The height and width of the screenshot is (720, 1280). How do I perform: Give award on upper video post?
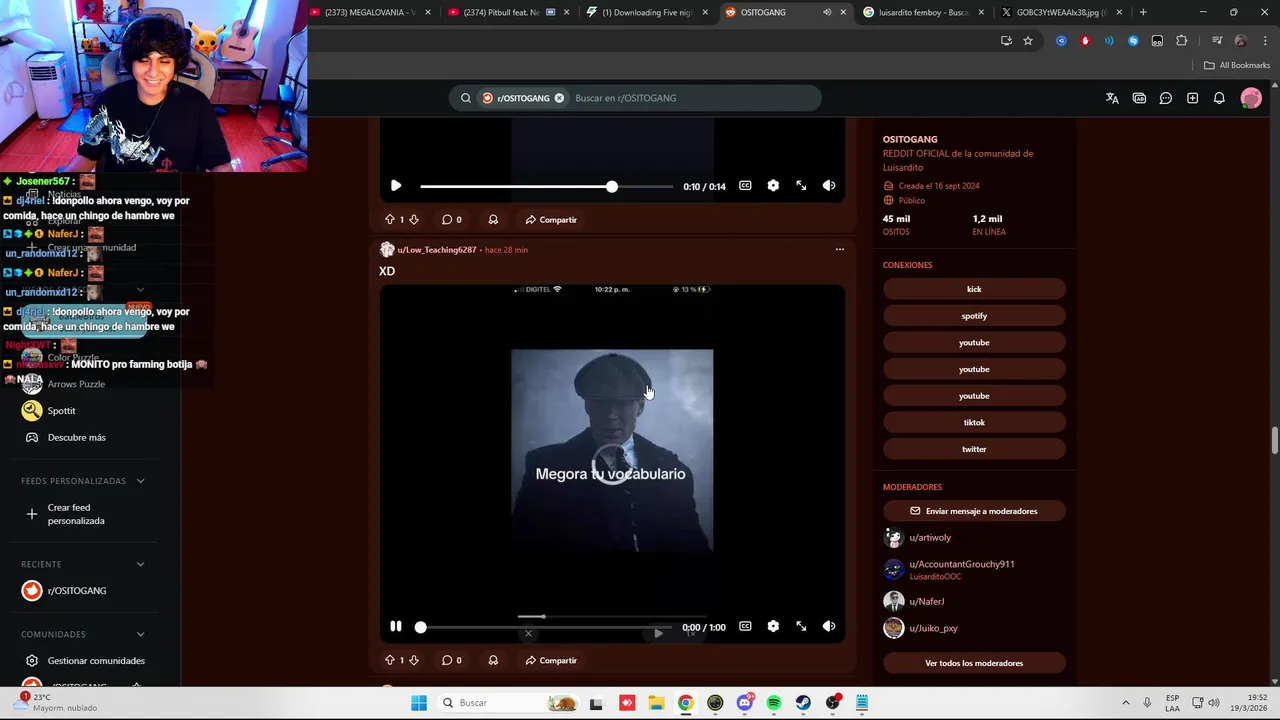pos(493,220)
